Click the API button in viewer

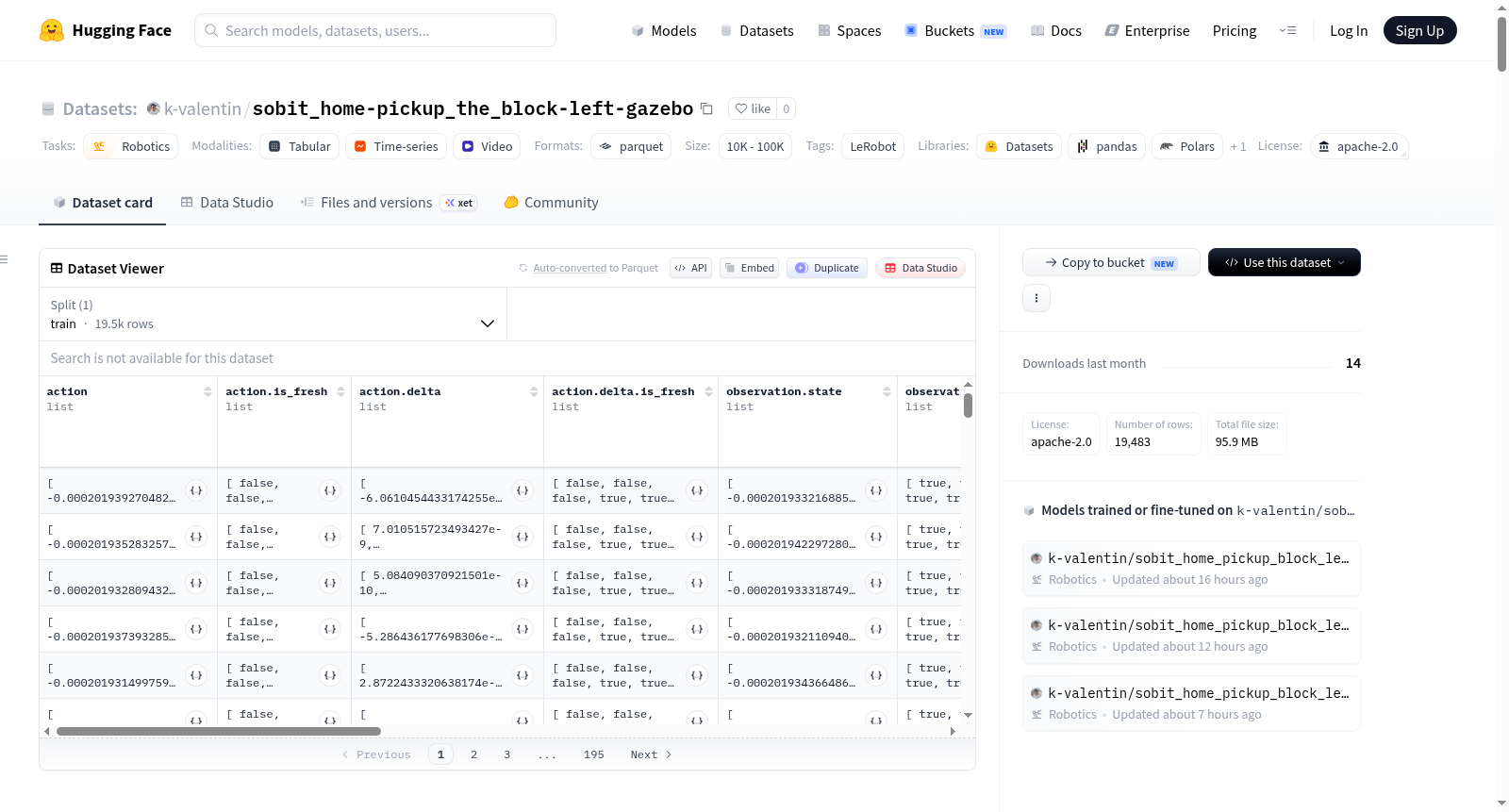point(690,268)
